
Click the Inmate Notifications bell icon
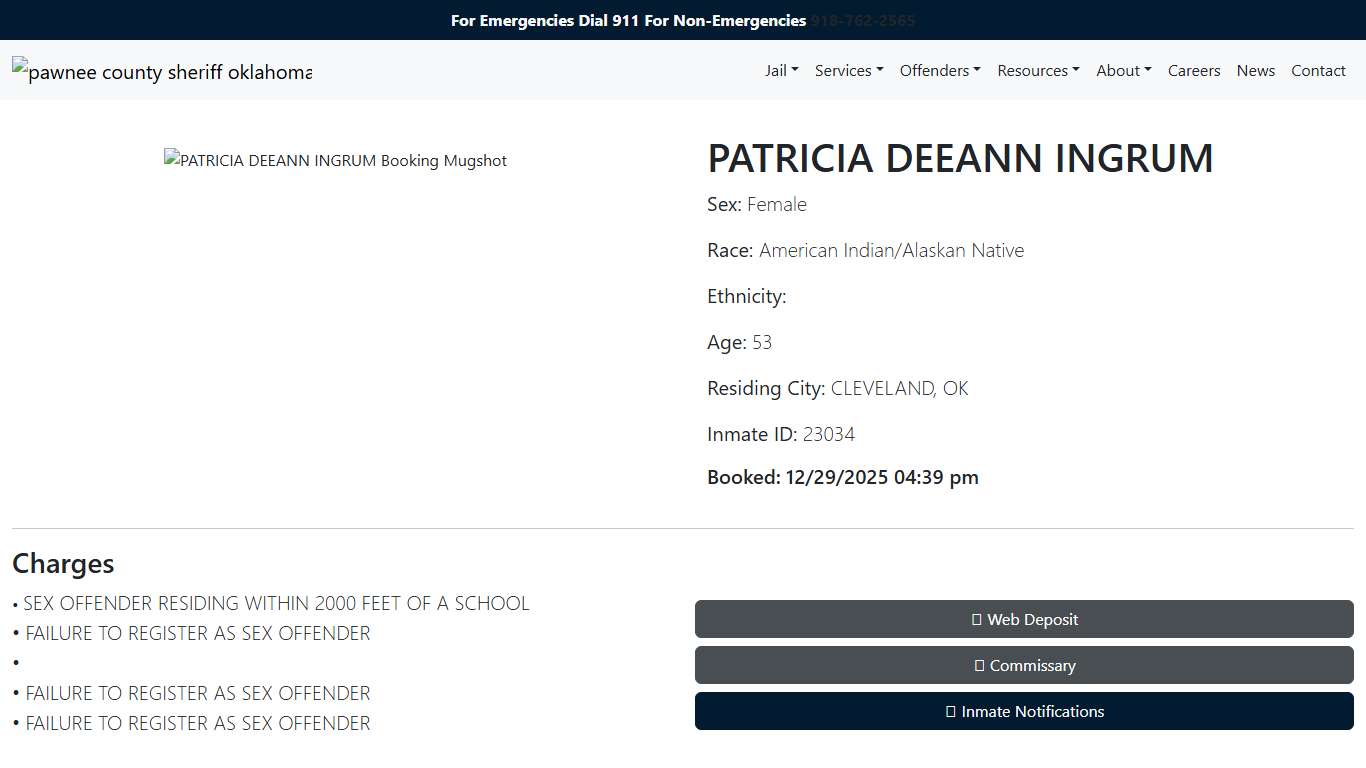click(x=950, y=711)
